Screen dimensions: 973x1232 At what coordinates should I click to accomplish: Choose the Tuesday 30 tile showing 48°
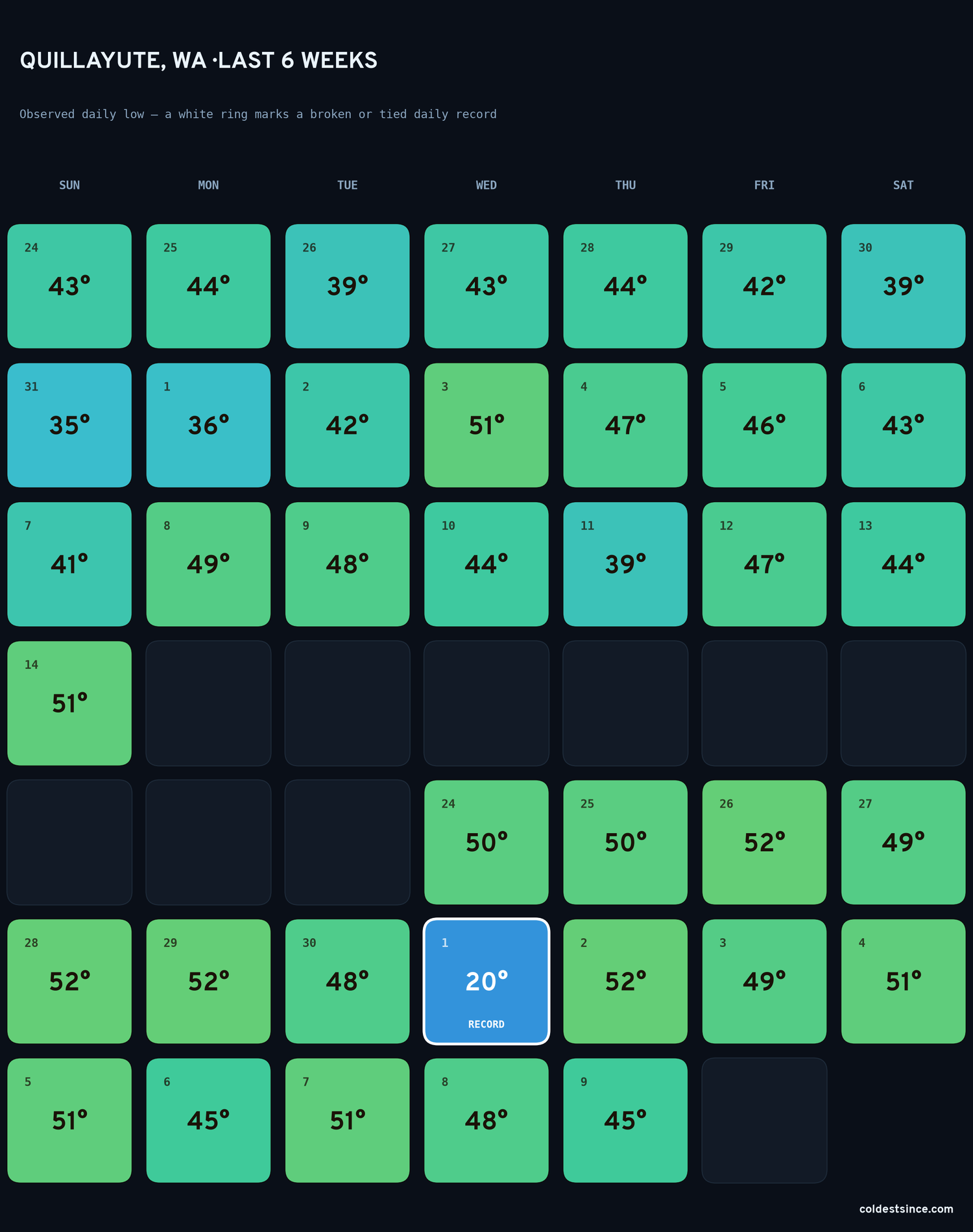(347, 981)
